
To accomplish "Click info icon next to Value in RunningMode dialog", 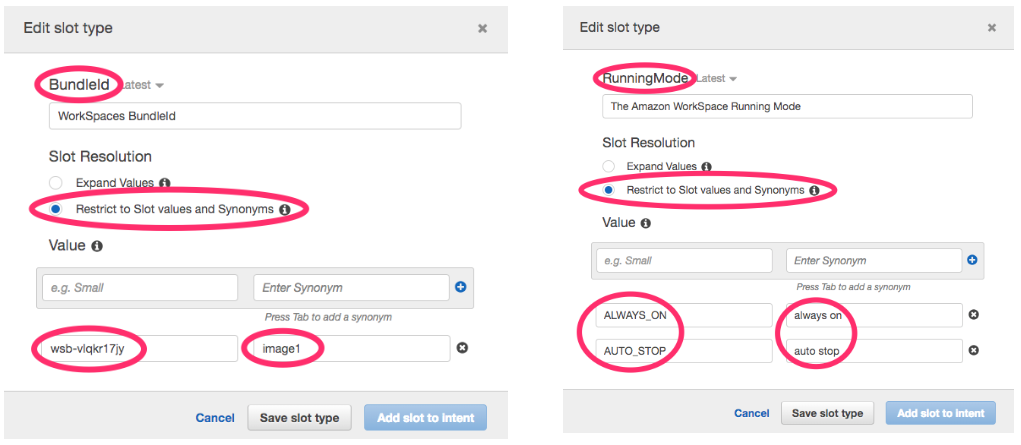I will (x=646, y=223).
